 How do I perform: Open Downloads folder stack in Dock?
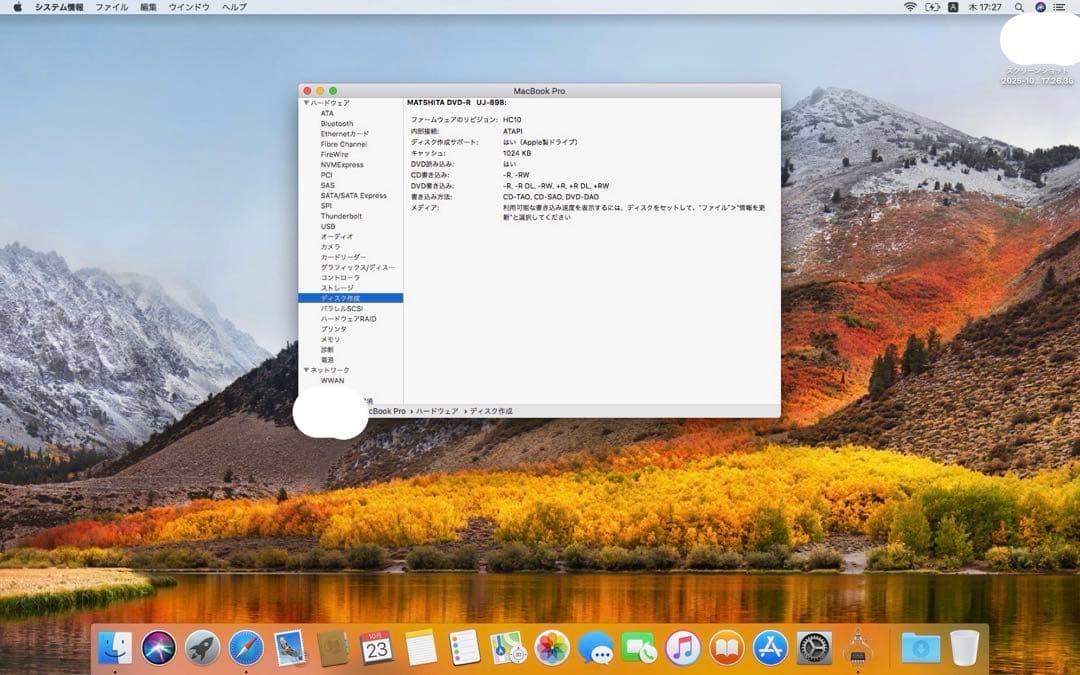coord(920,648)
